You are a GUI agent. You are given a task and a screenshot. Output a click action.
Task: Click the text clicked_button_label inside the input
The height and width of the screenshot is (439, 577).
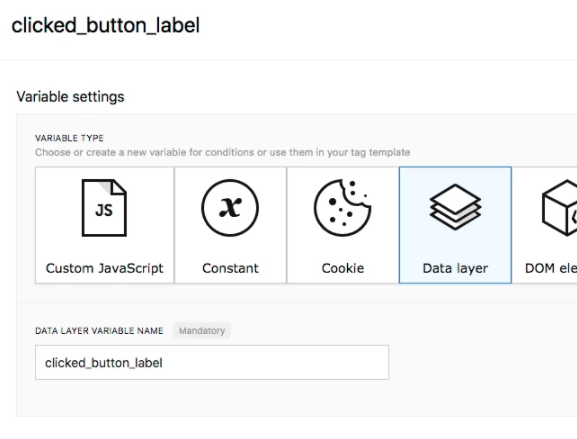(x=104, y=363)
